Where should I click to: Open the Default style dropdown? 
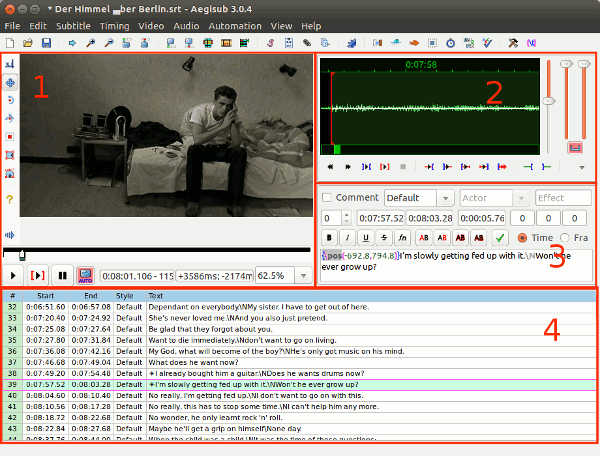click(445, 198)
